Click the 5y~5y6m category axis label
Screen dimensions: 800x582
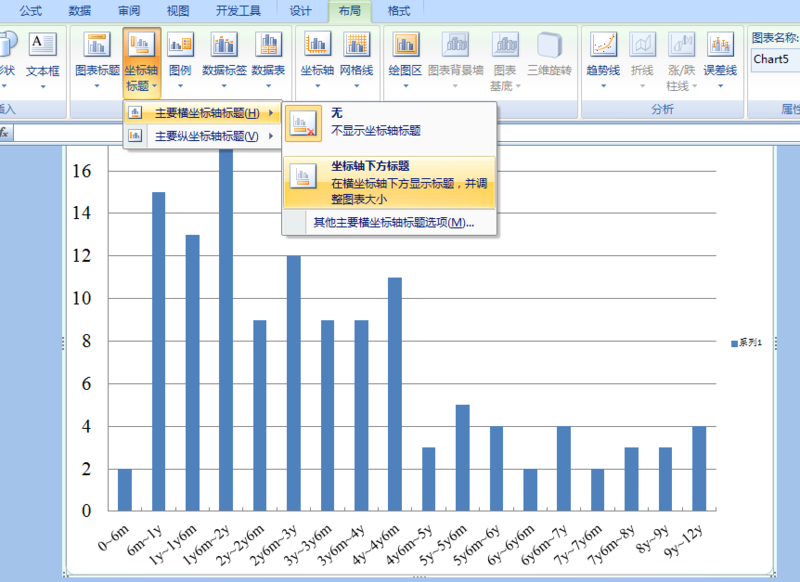(443, 545)
